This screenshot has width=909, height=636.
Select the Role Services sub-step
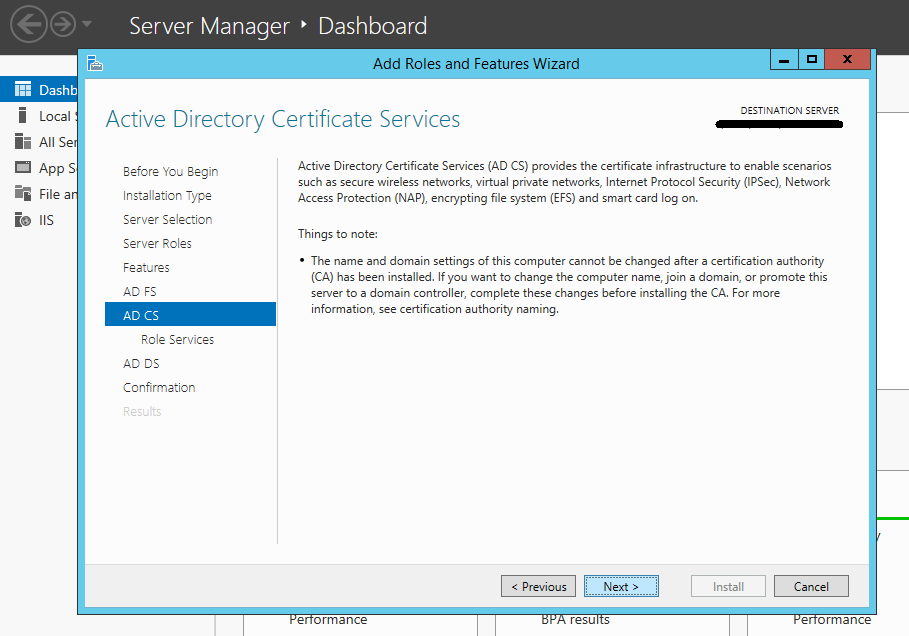[x=177, y=339]
